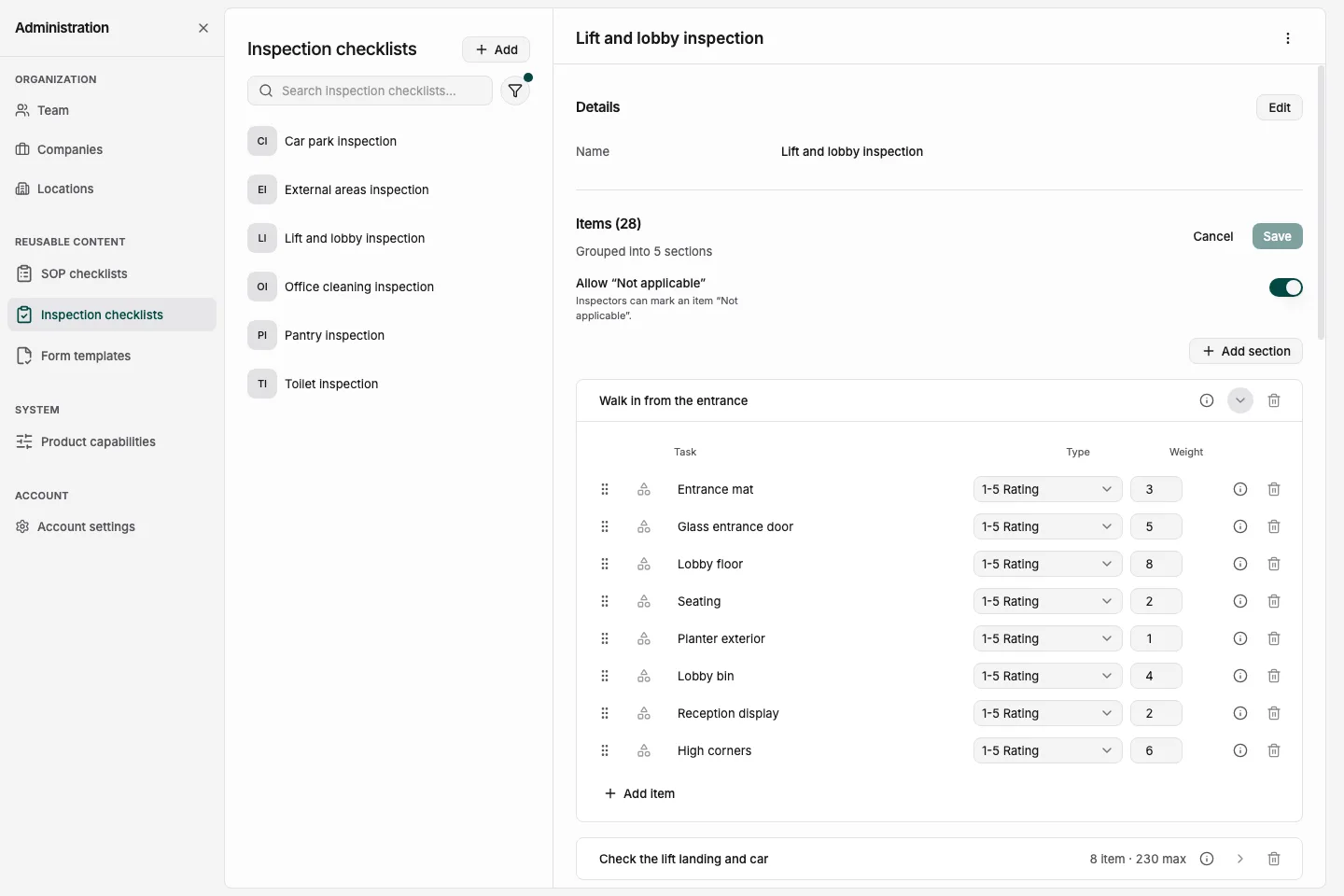The image size is (1344, 896).
Task: Open Team in the sidebar
Action: click(112, 110)
